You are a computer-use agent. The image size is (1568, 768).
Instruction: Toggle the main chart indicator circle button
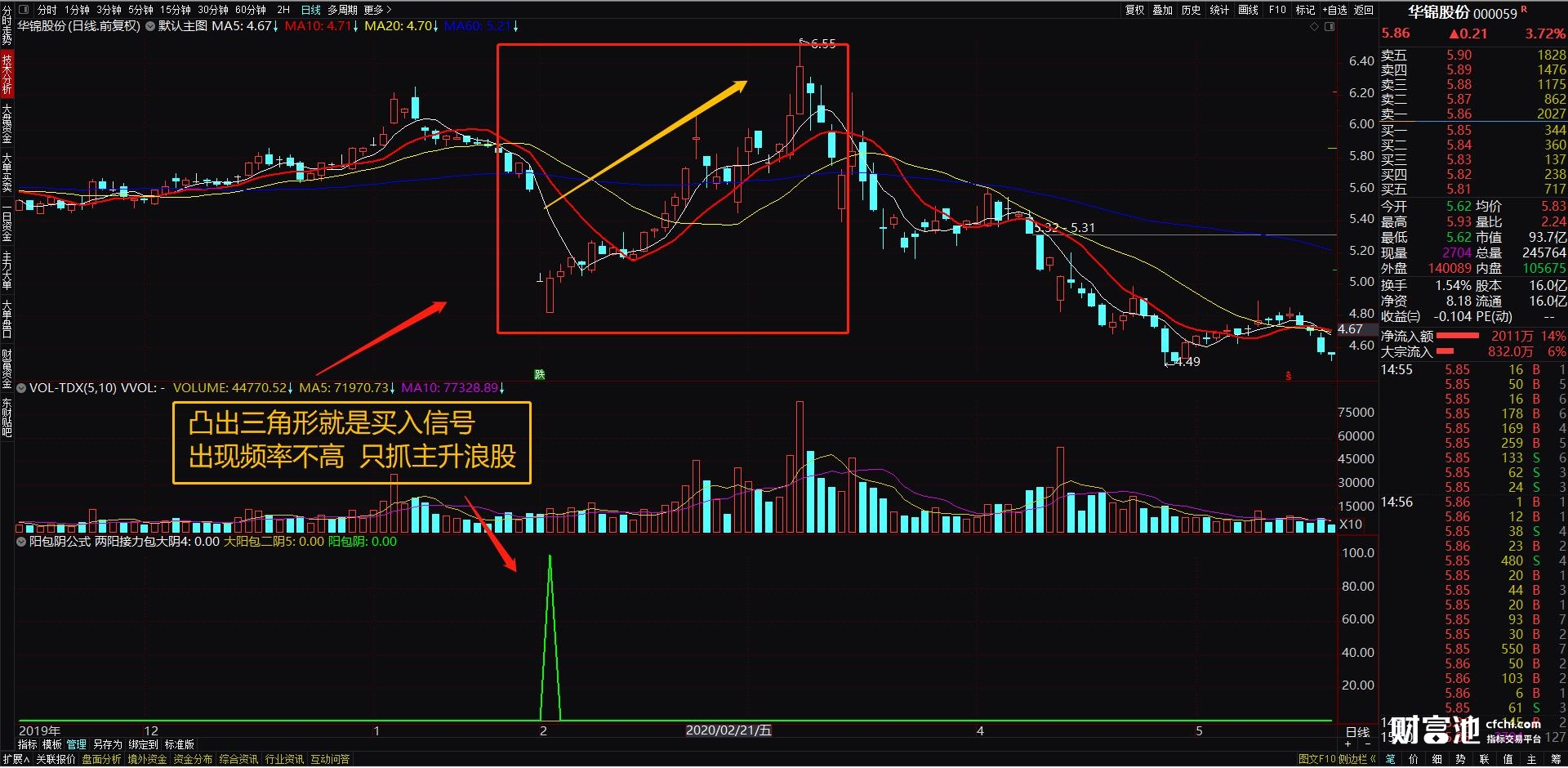tap(149, 26)
